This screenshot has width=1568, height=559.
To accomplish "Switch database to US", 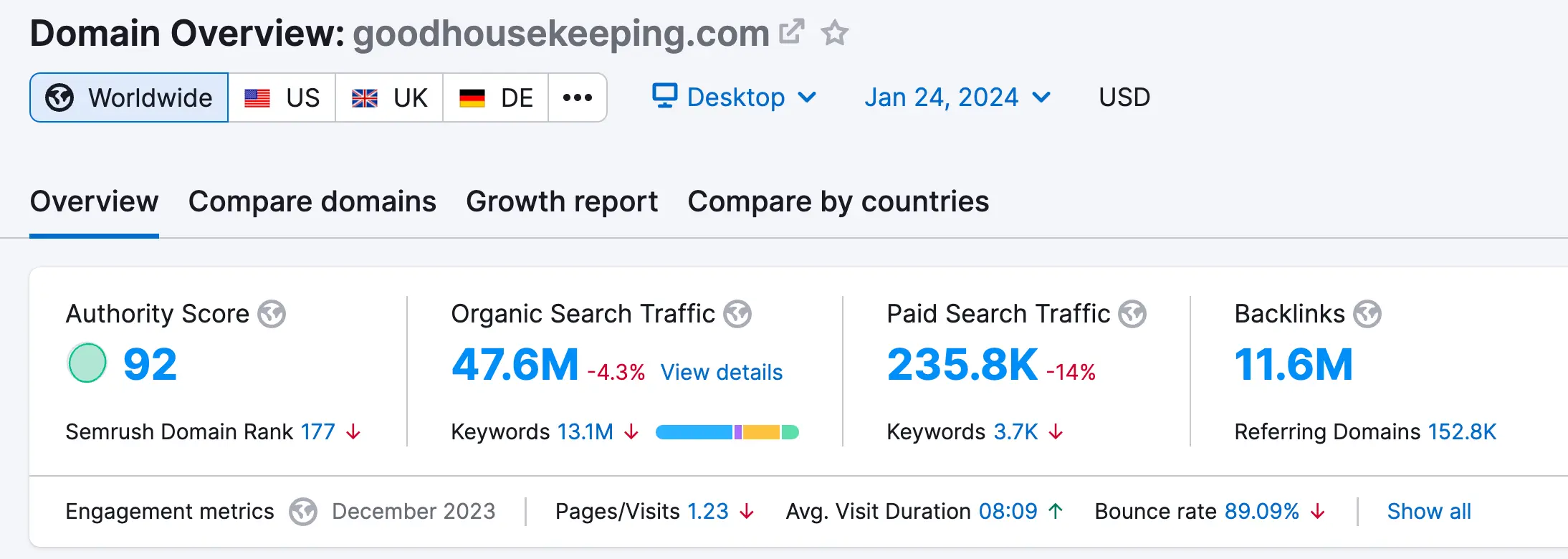I will 282,97.
